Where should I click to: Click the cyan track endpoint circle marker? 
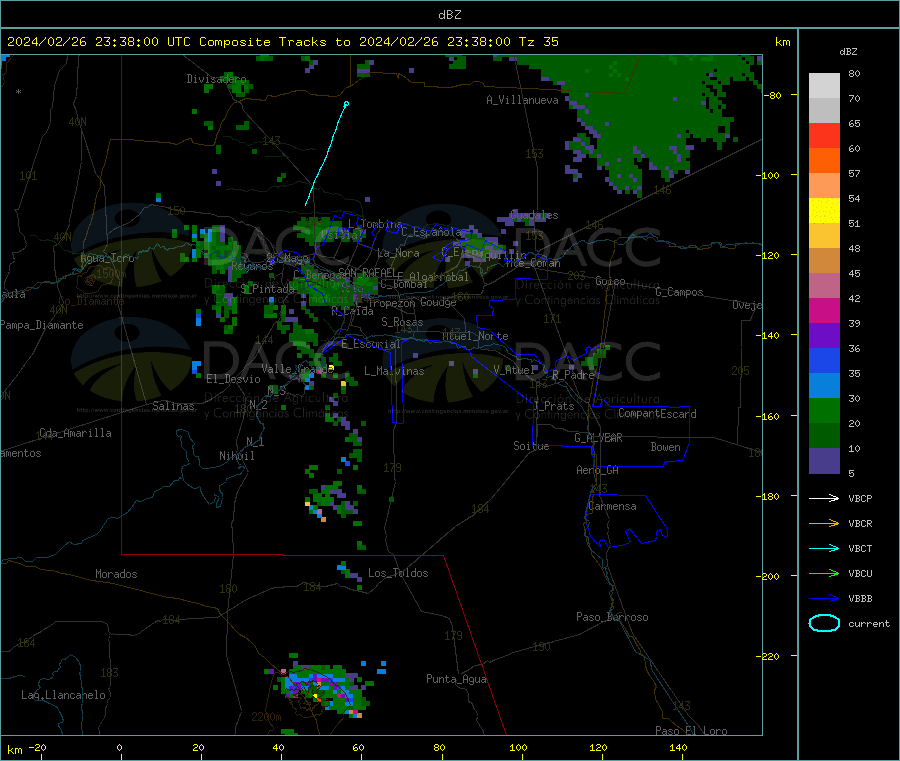coord(346,104)
